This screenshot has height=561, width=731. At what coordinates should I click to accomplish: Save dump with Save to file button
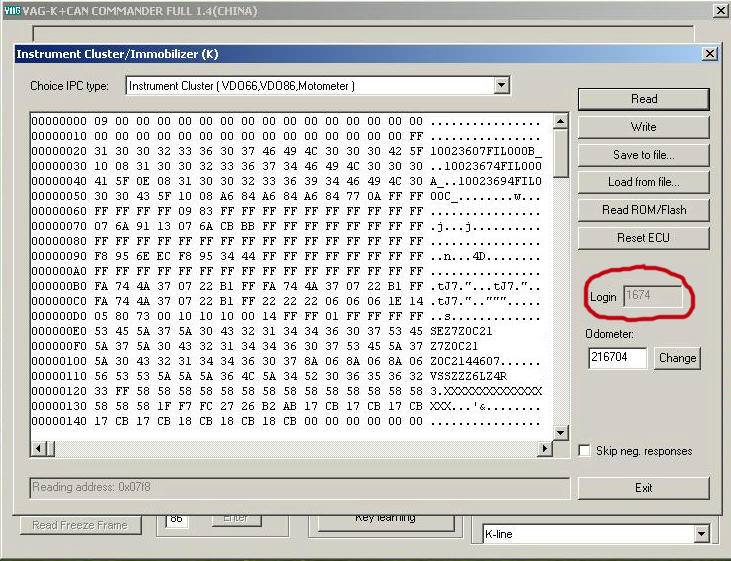coord(643,155)
